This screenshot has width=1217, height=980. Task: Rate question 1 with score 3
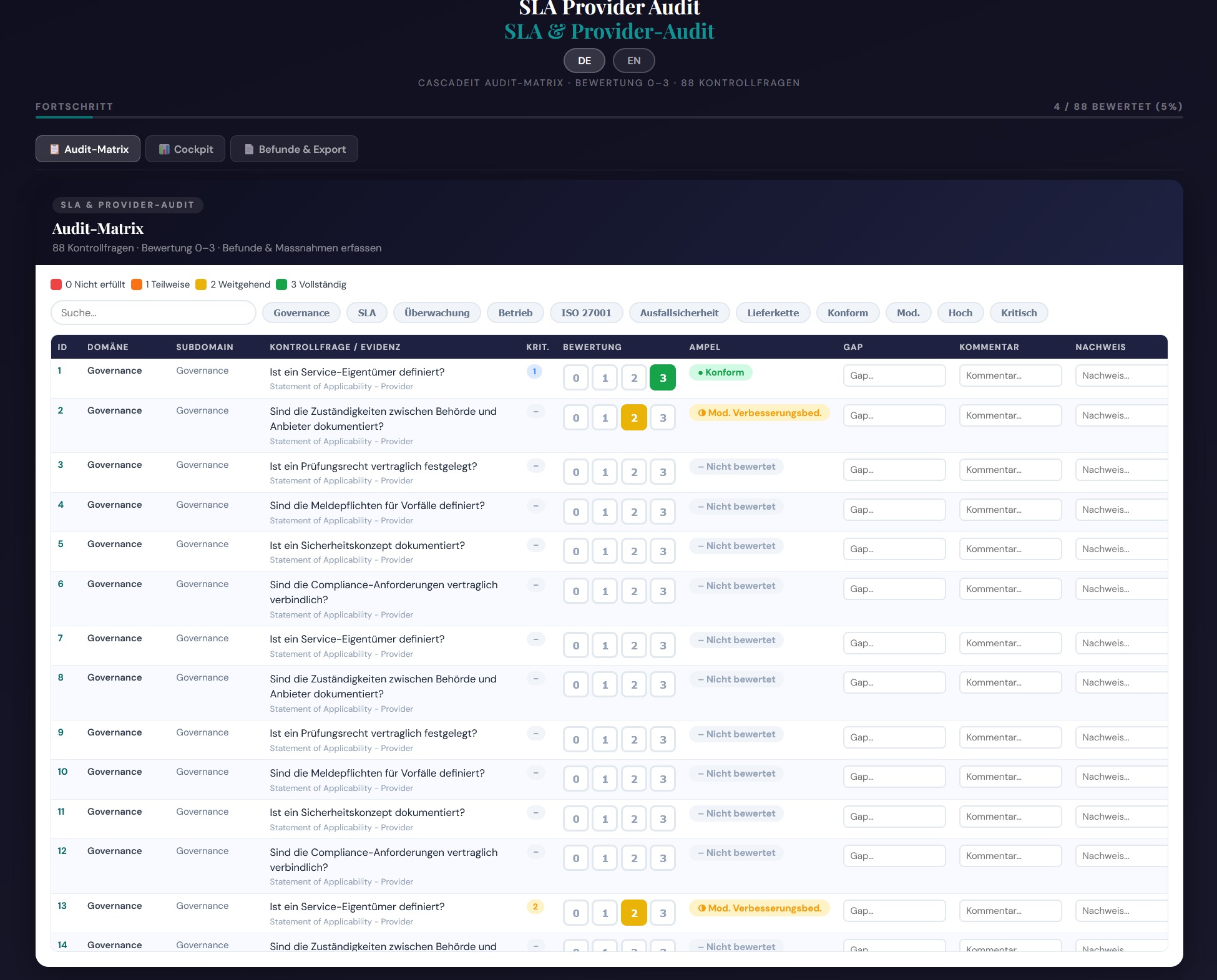pos(662,377)
